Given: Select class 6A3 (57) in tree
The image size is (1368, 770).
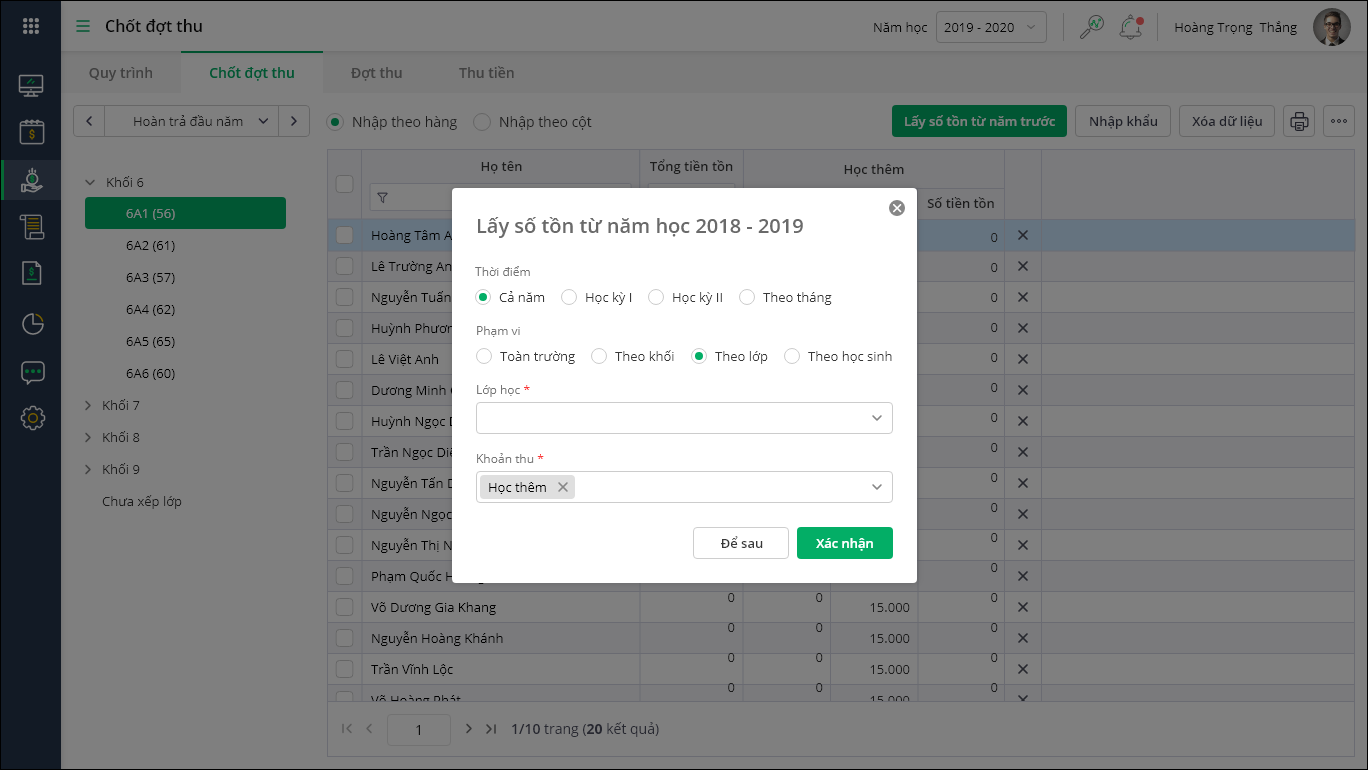Looking at the screenshot, I should pyautogui.click(x=150, y=277).
